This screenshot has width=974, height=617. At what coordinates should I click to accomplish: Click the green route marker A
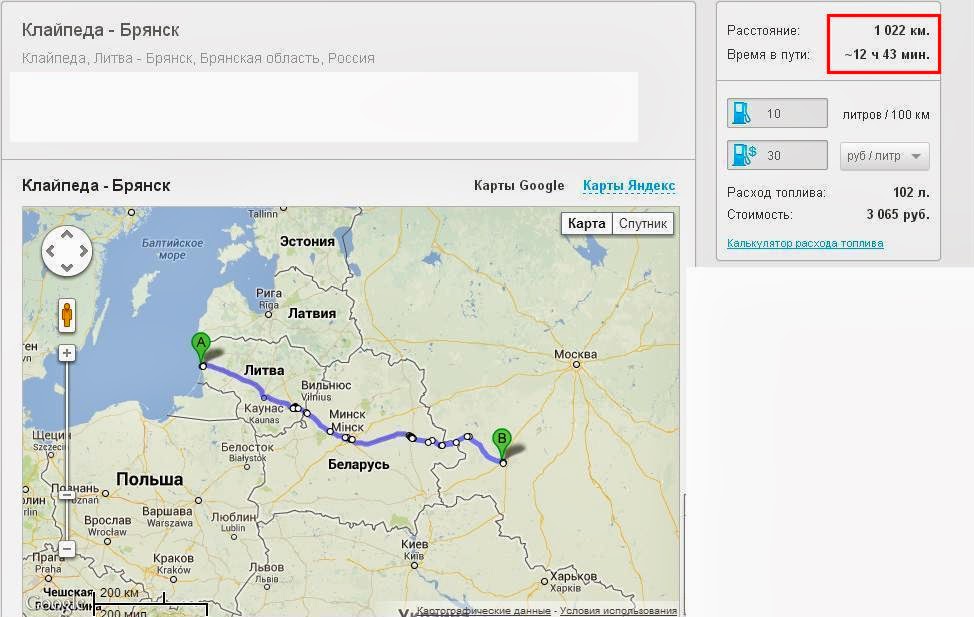201,347
